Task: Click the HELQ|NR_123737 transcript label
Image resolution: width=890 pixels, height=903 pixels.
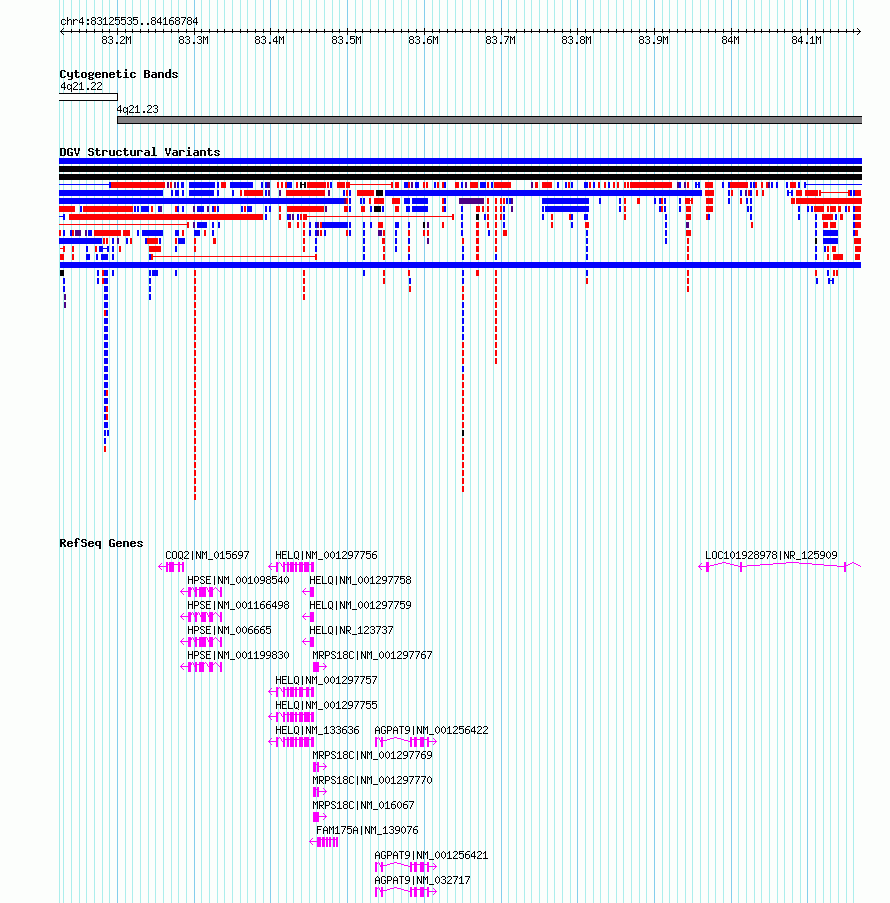Action: pos(351,631)
